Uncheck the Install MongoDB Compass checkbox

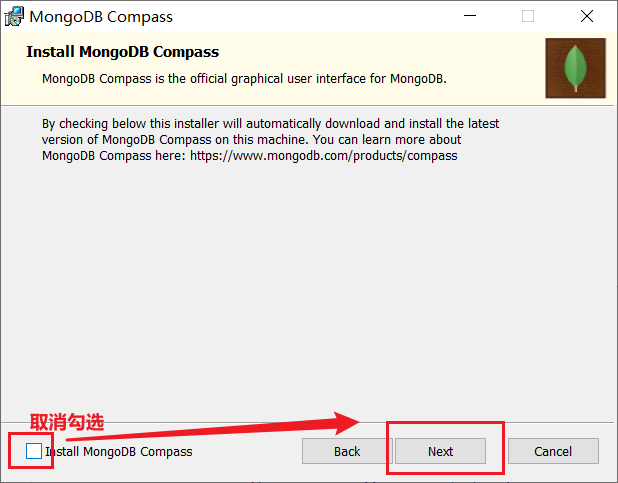tap(34, 451)
